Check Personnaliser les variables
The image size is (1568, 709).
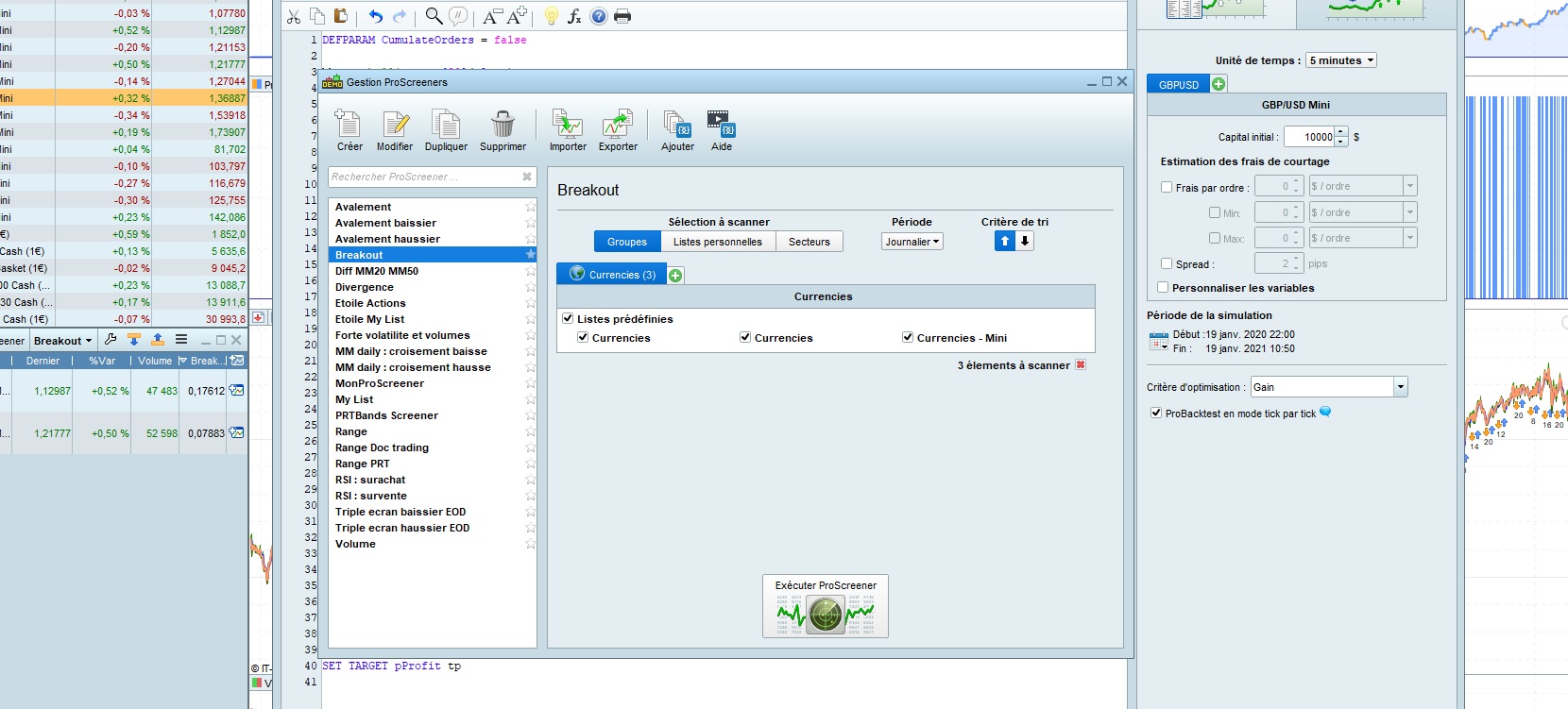[x=1163, y=287]
